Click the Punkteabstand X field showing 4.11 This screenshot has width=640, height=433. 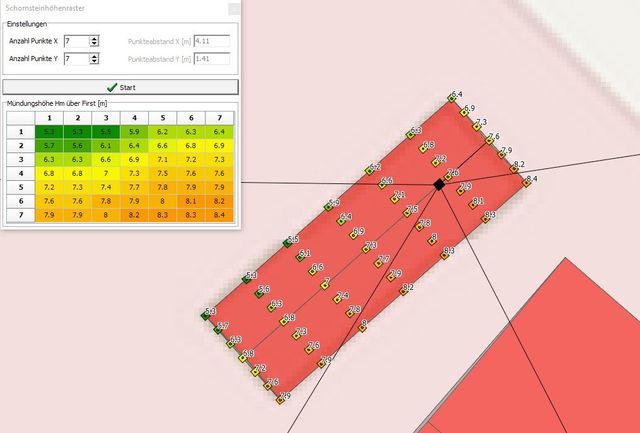point(212,41)
